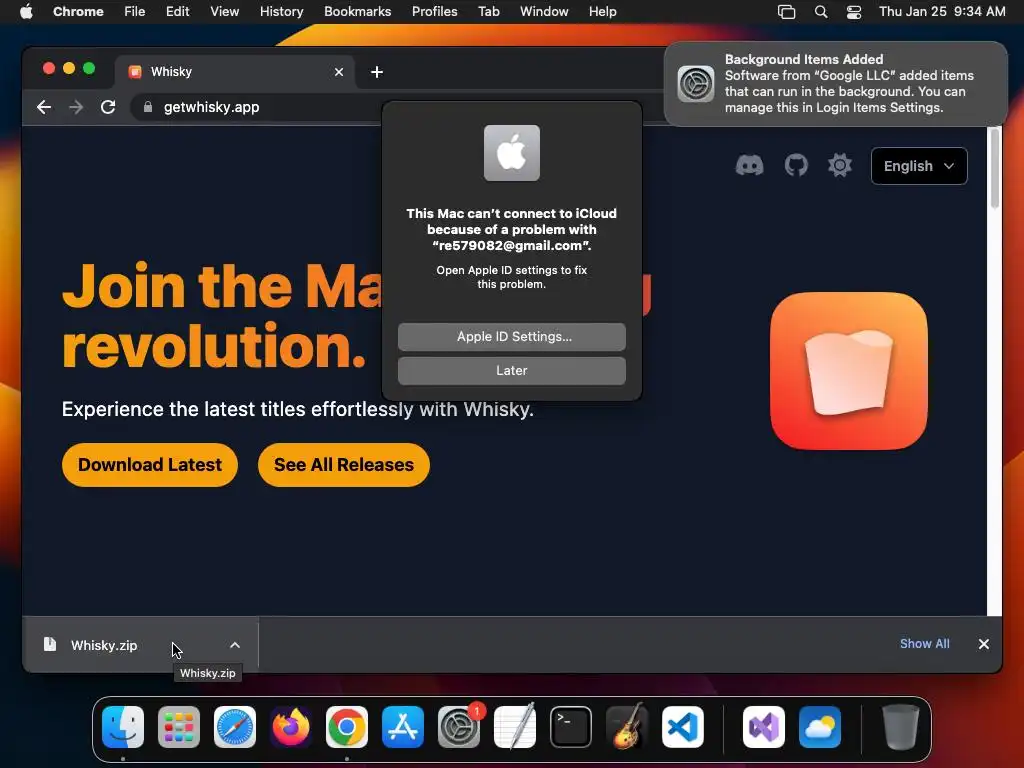Launch Terminal from the Dock
This screenshot has width=1024, height=768.
pos(571,727)
